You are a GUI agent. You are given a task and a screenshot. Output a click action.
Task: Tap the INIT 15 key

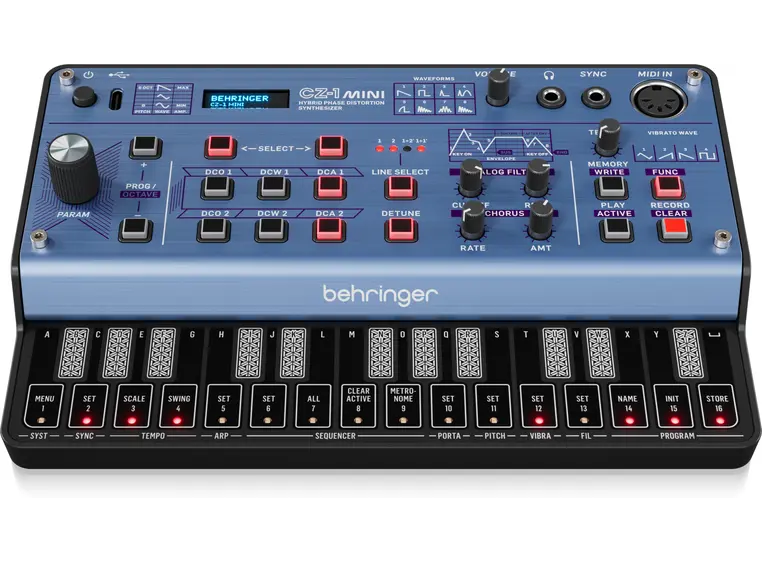pyautogui.click(x=673, y=406)
